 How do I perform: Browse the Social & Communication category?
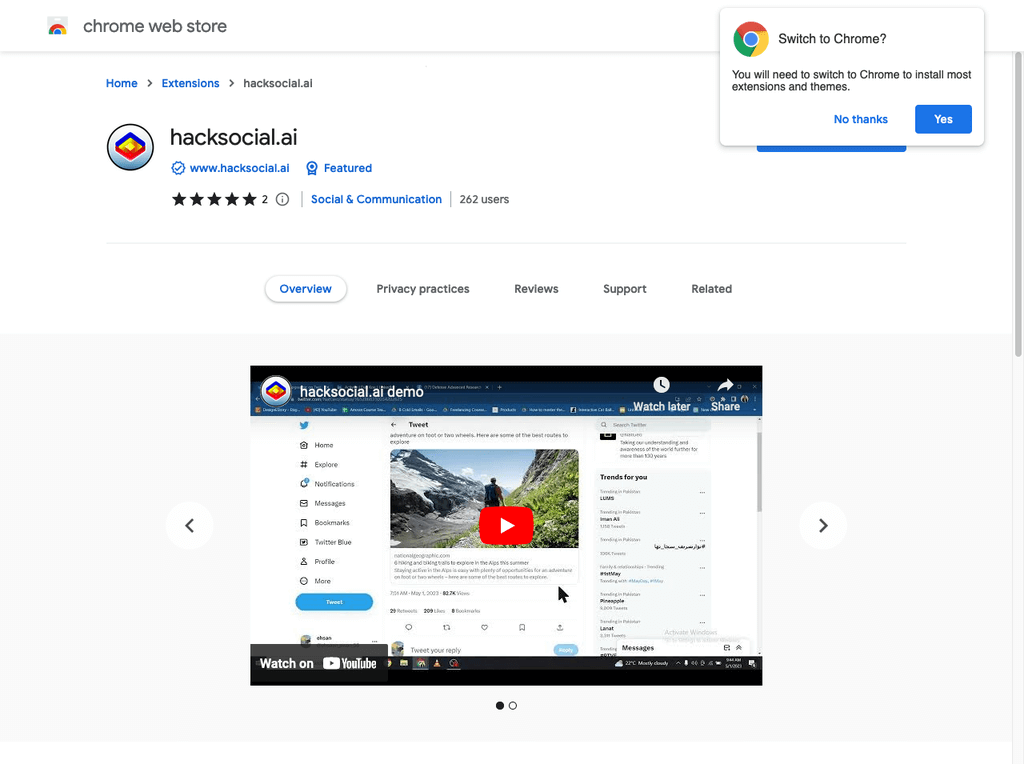tap(376, 199)
